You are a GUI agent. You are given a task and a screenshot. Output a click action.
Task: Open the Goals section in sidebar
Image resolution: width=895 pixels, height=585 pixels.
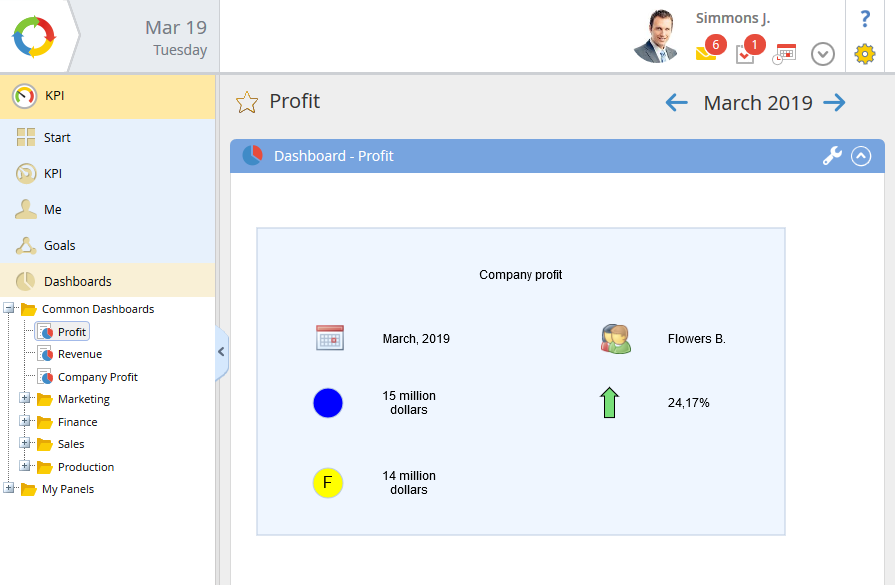pyautogui.click(x=59, y=246)
